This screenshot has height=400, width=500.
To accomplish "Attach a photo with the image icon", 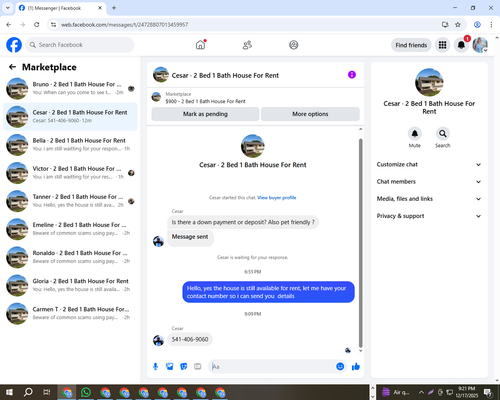I will click(x=170, y=367).
